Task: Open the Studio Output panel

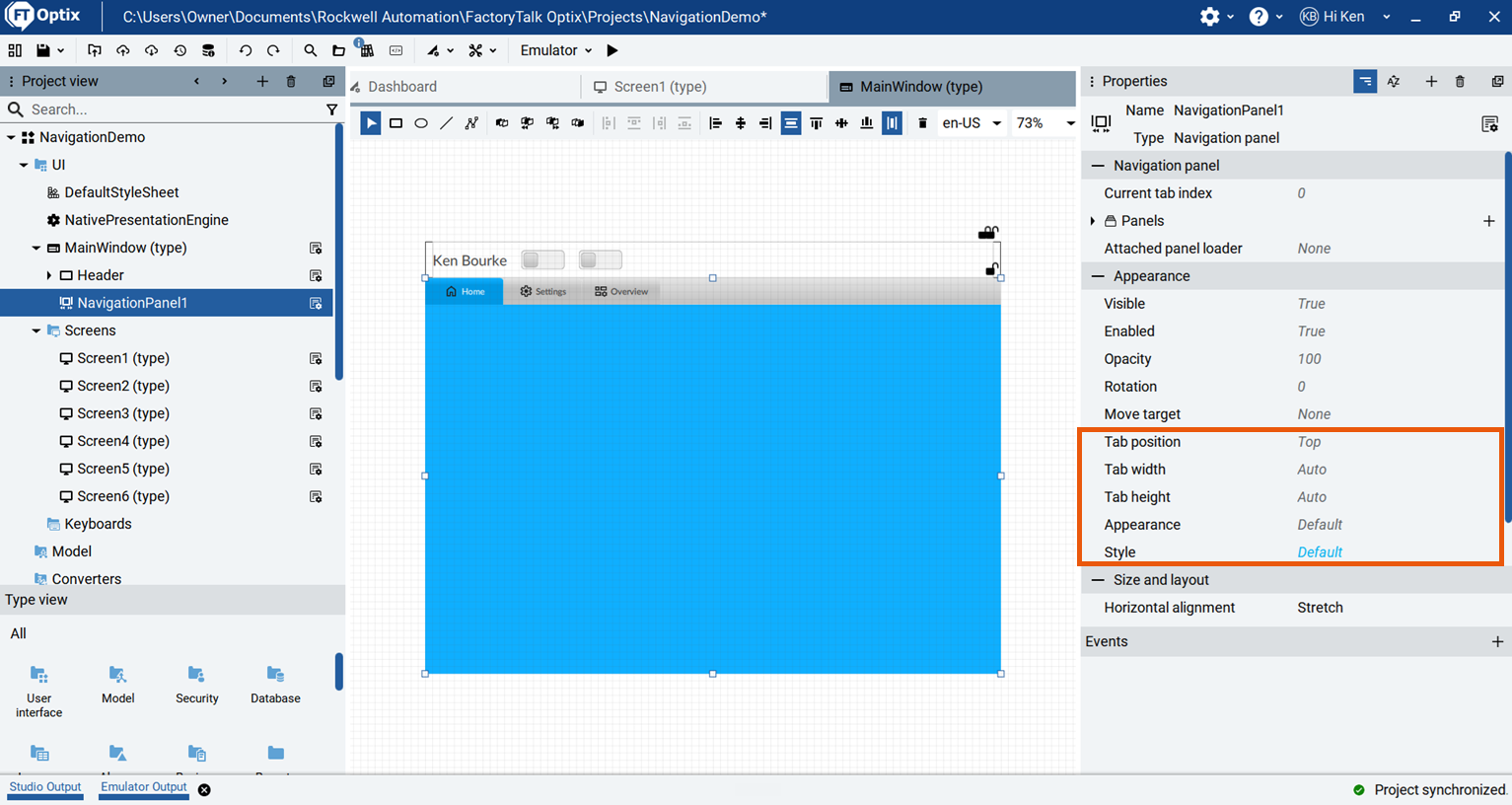Action: point(45,787)
